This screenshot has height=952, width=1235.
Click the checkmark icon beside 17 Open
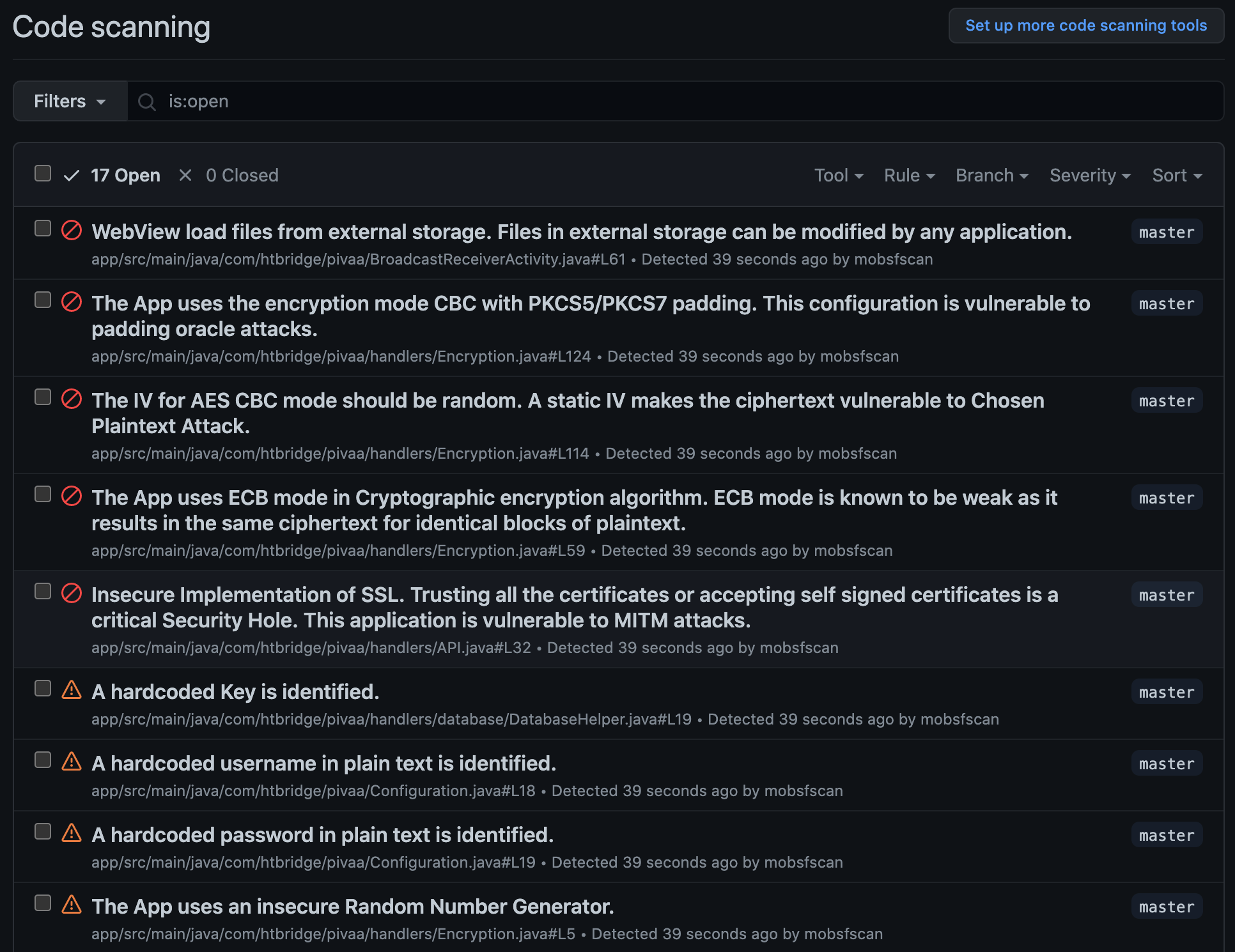[x=71, y=174]
